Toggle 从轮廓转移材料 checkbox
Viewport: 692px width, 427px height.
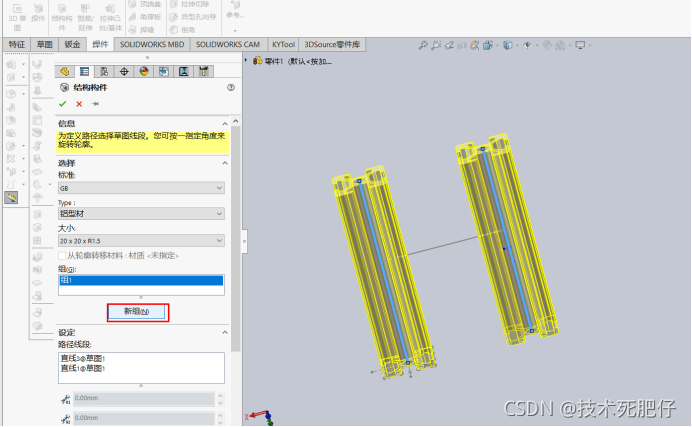tap(62, 255)
